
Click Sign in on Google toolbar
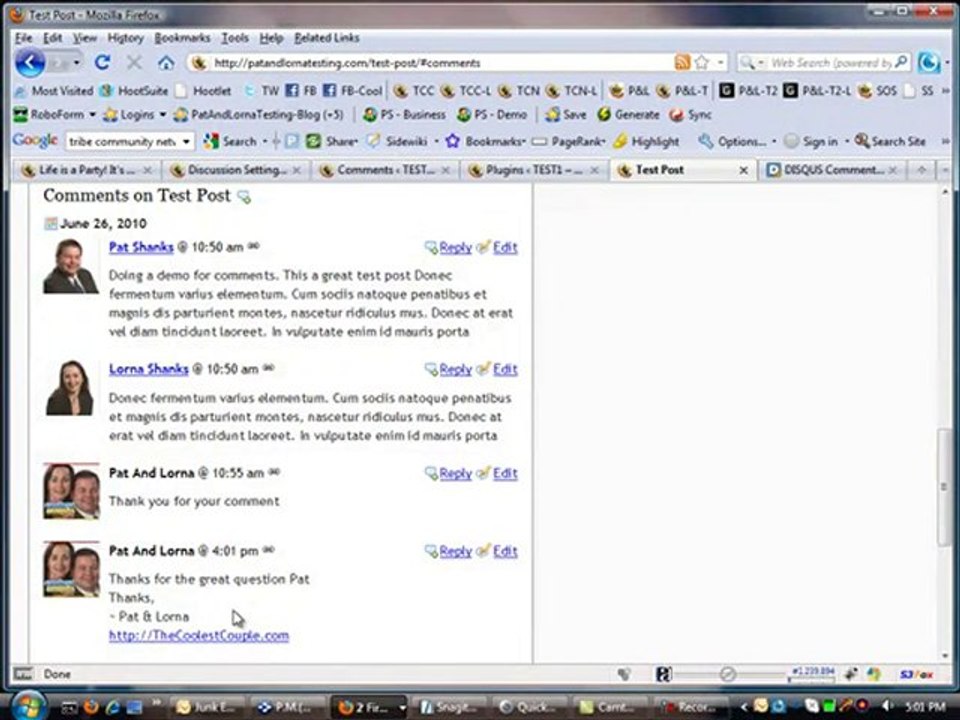point(811,141)
